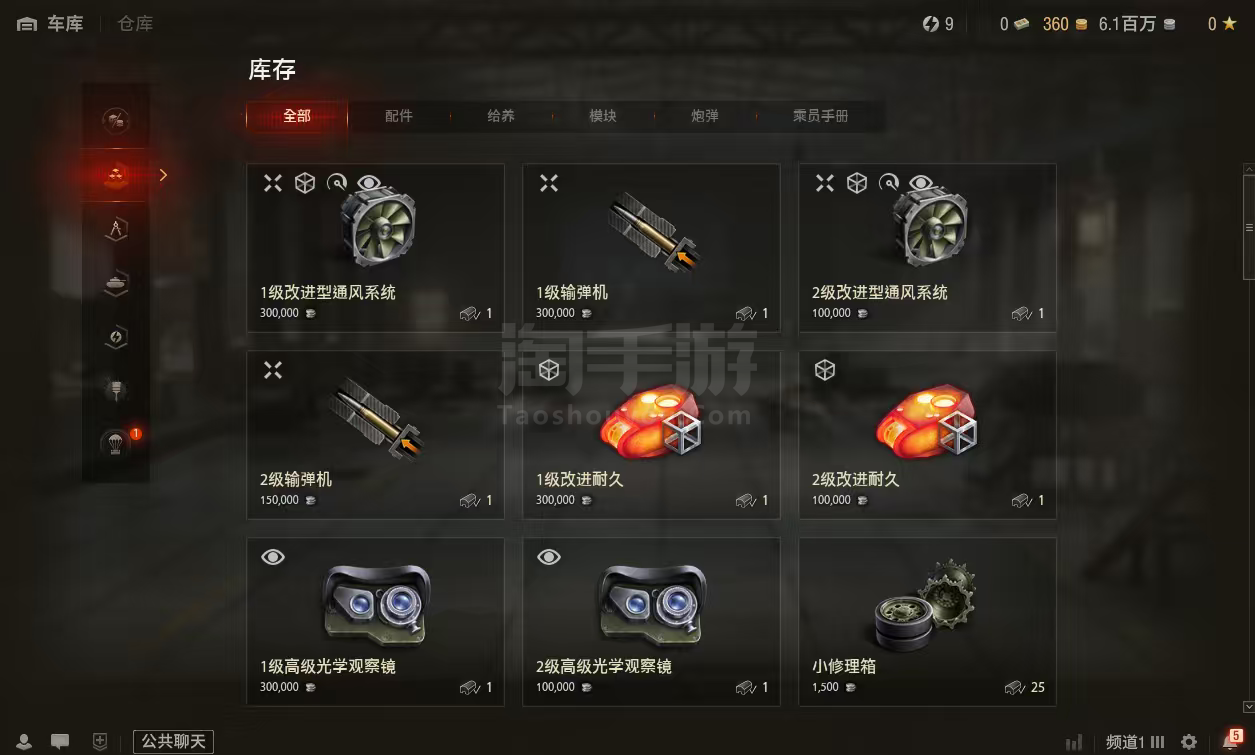This screenshot has width=1255, height=755.
Task: Open the chat bubble icon in bottom bar
Action: [60, 742]
